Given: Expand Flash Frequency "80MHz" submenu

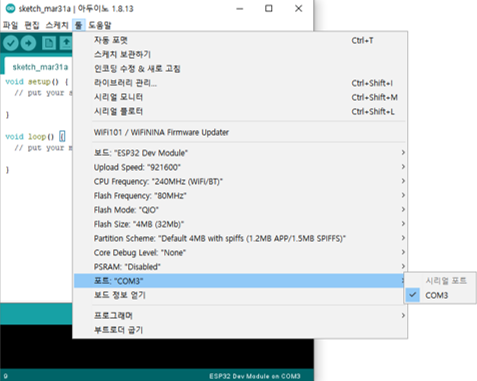Looking at the screenshot, I should pyautogui.click(x=240, y=195).
